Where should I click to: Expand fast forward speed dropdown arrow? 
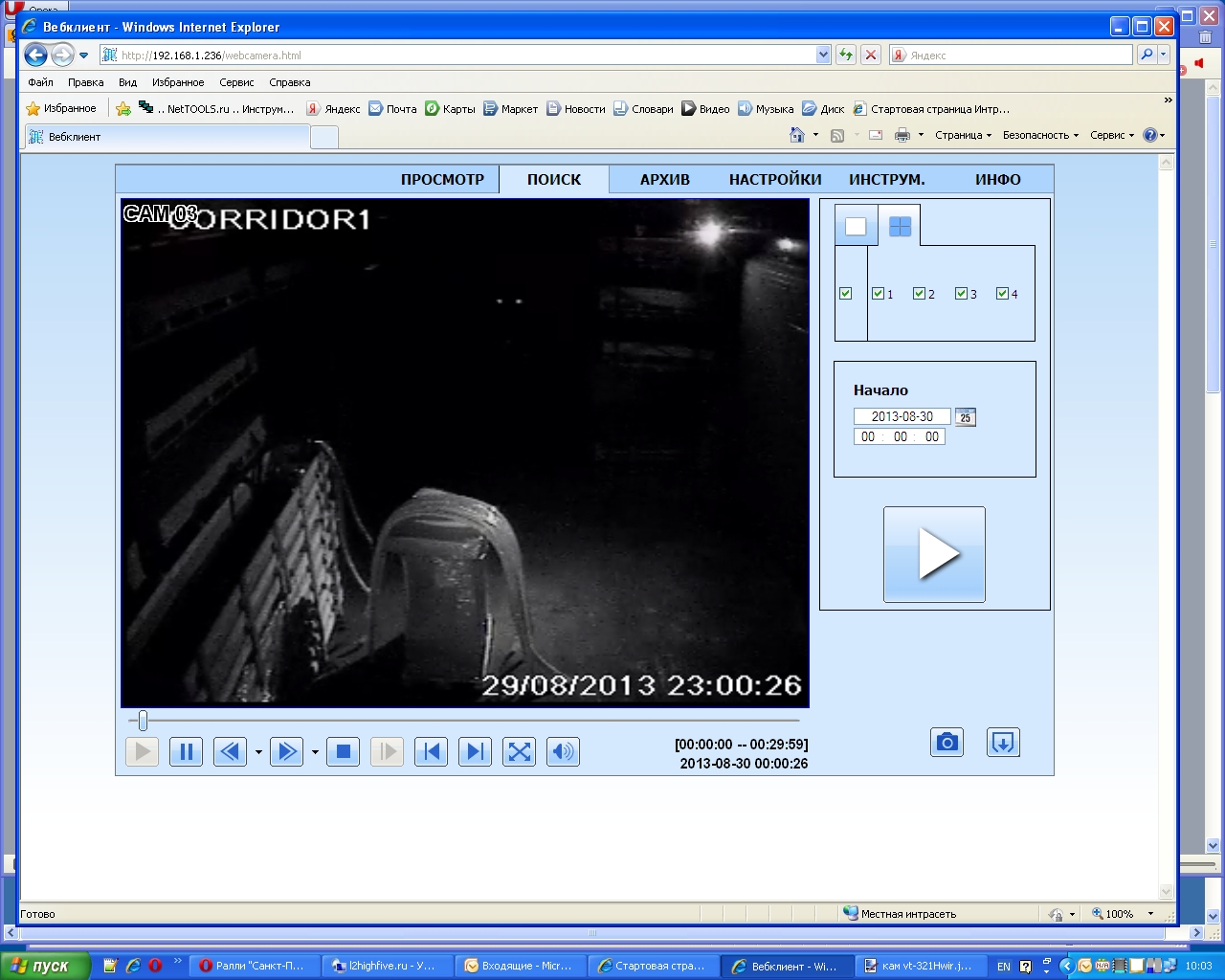point(315,753)
